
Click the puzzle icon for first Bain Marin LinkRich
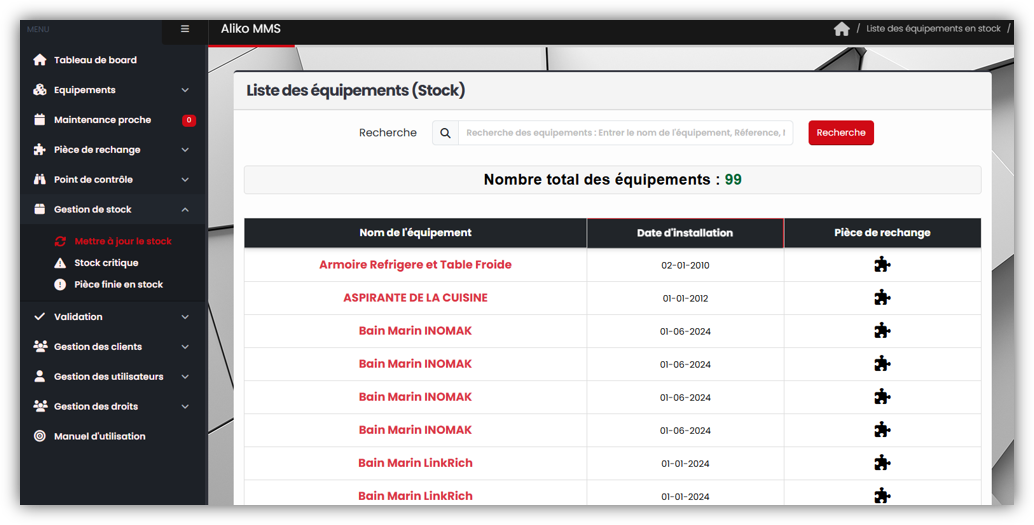click(x=881, y=463)
